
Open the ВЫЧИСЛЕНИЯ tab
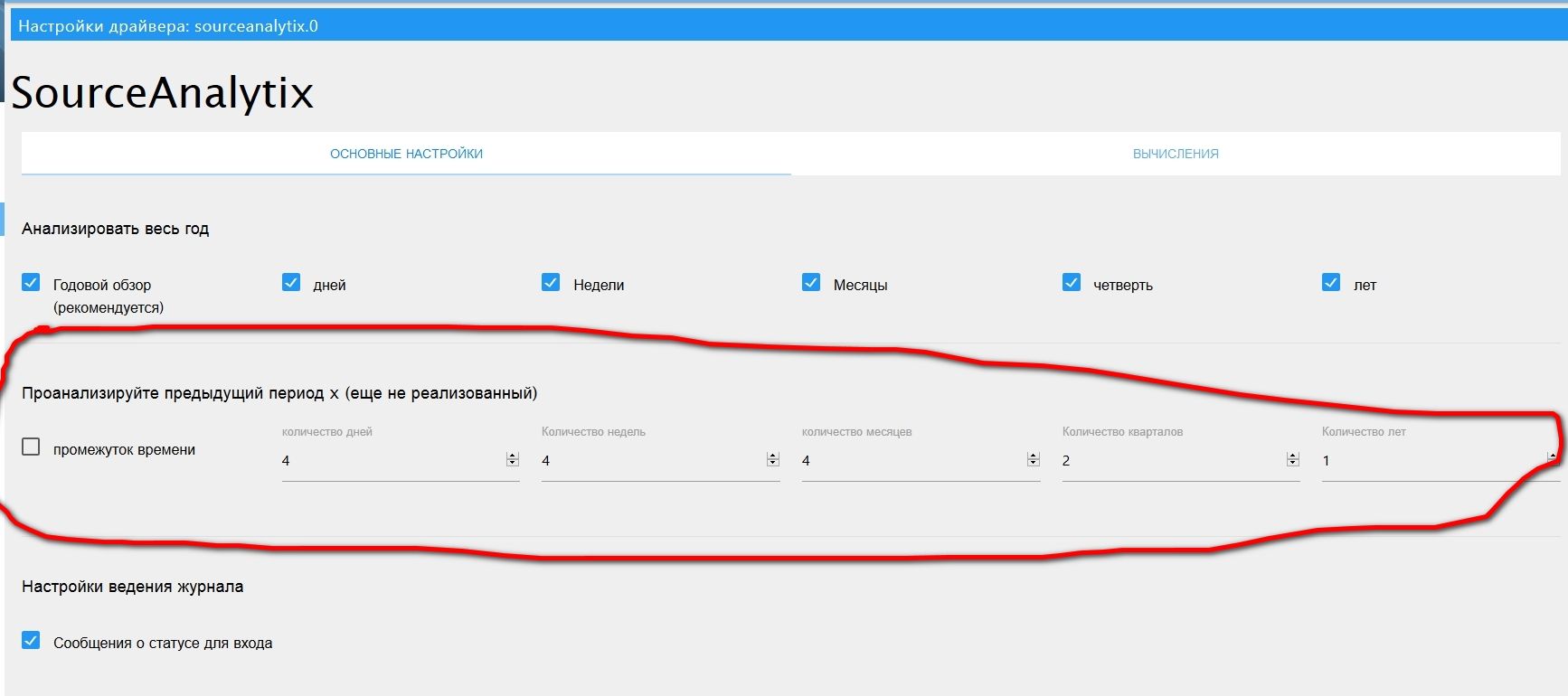pyautogui.click(x=1176, y=154)
